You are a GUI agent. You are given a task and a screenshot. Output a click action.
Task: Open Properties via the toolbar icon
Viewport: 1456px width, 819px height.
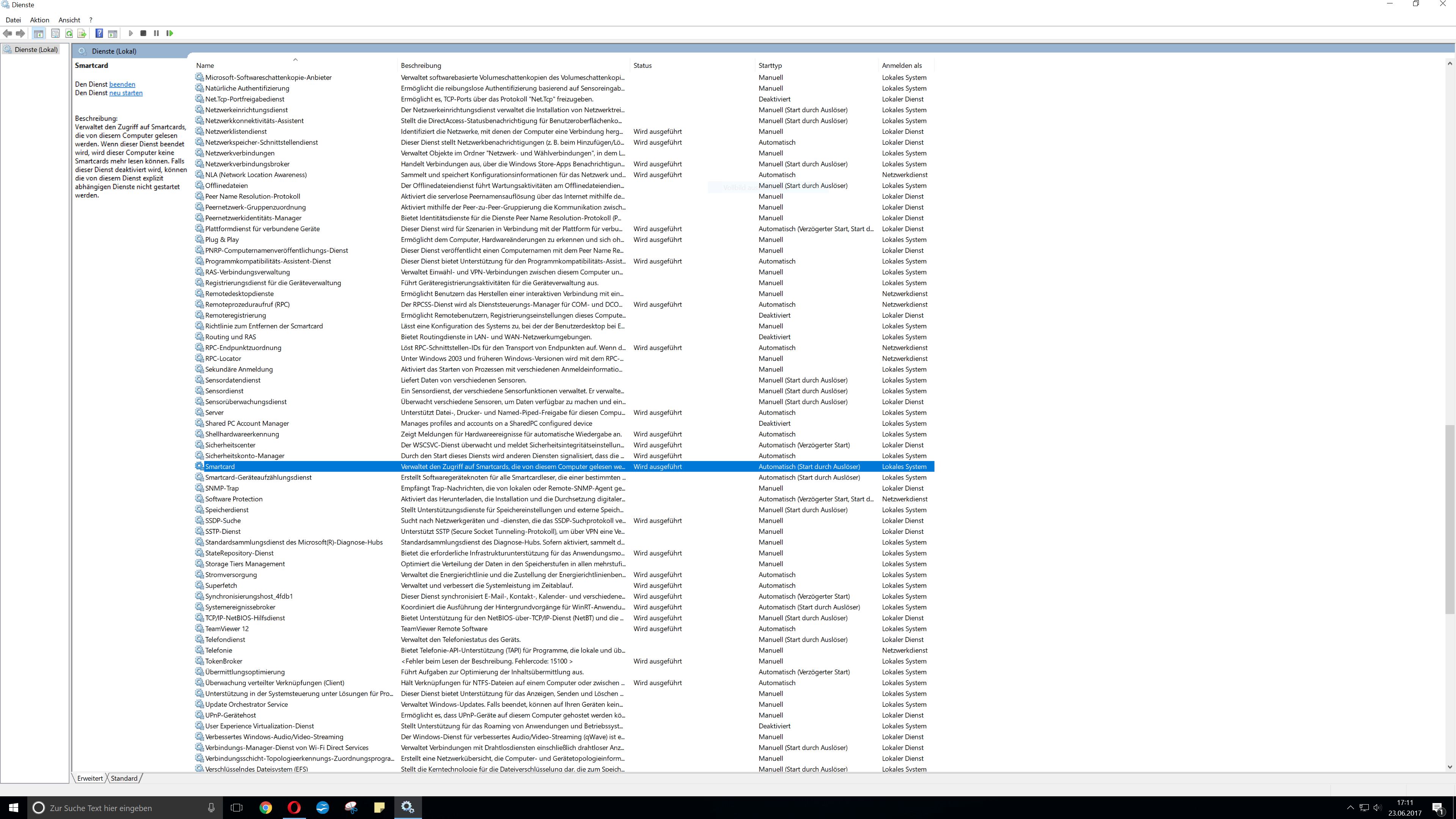[x=55, y=33]
